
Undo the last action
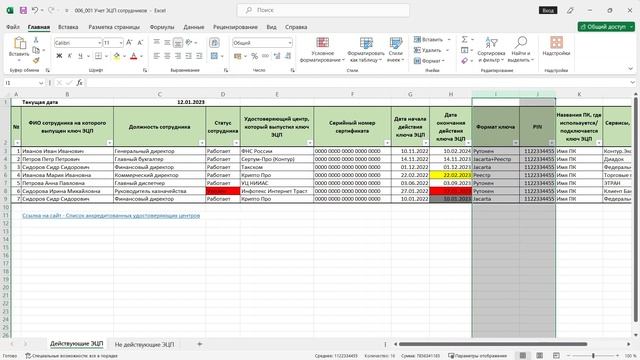click(35, 10)
